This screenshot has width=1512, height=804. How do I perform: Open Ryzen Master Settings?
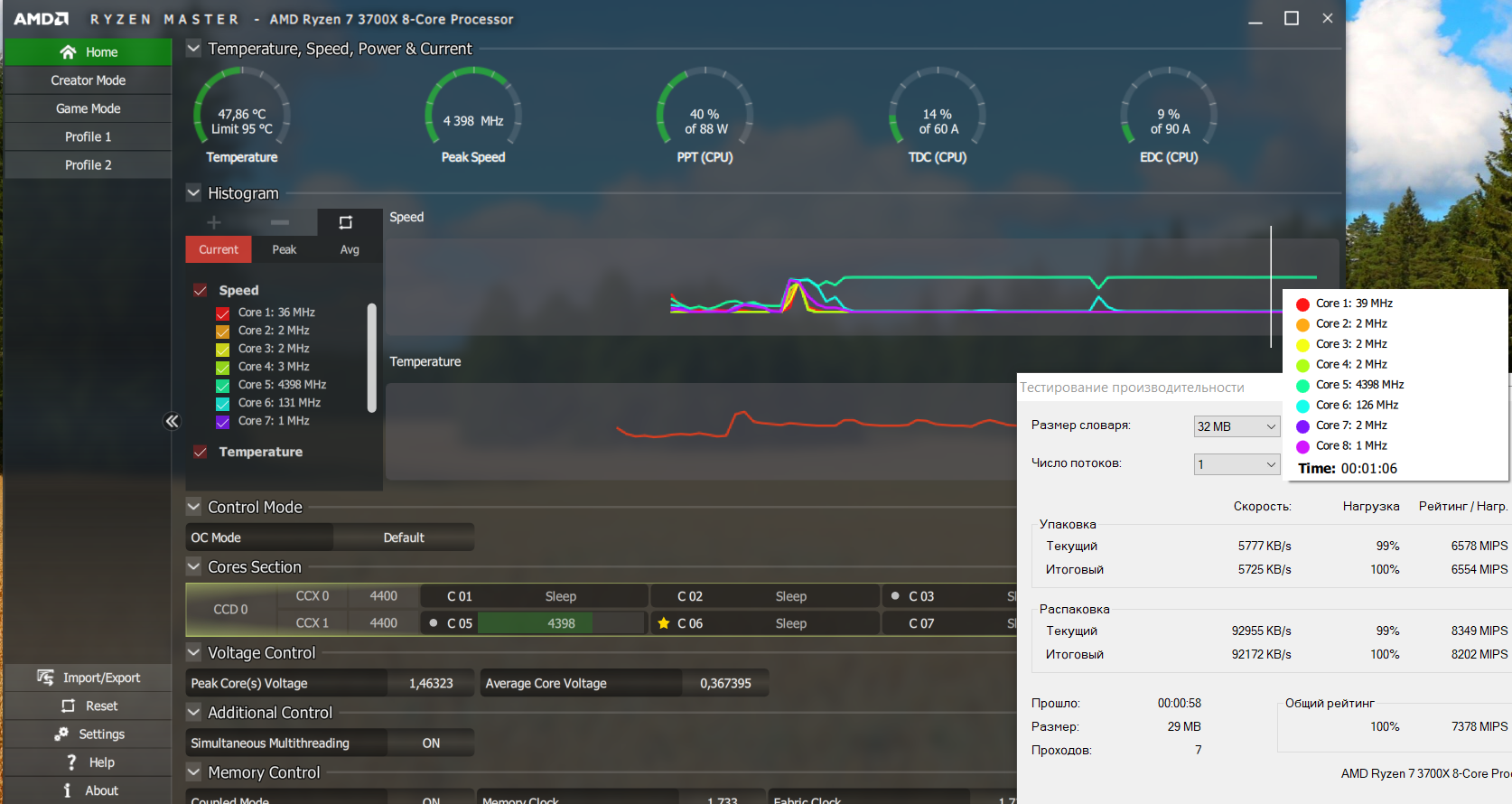coord(88,734)
